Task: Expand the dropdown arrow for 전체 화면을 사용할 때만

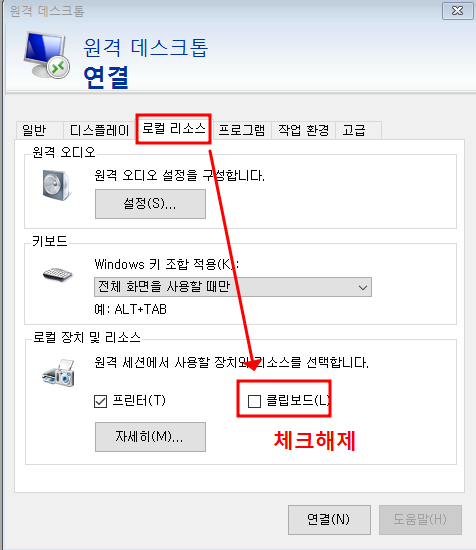Action: click(363, 288)
